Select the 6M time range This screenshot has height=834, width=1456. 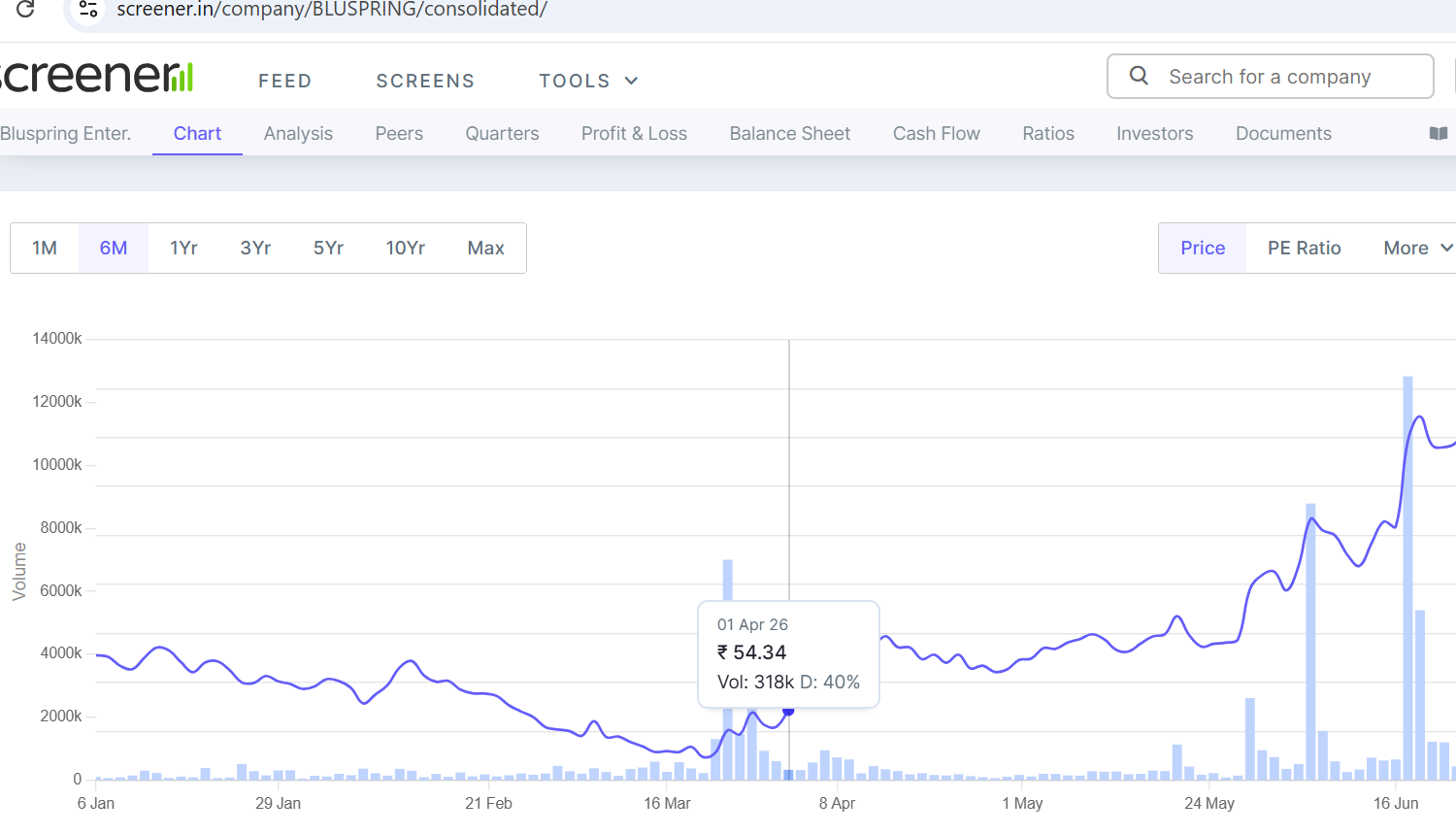[114, 248]
